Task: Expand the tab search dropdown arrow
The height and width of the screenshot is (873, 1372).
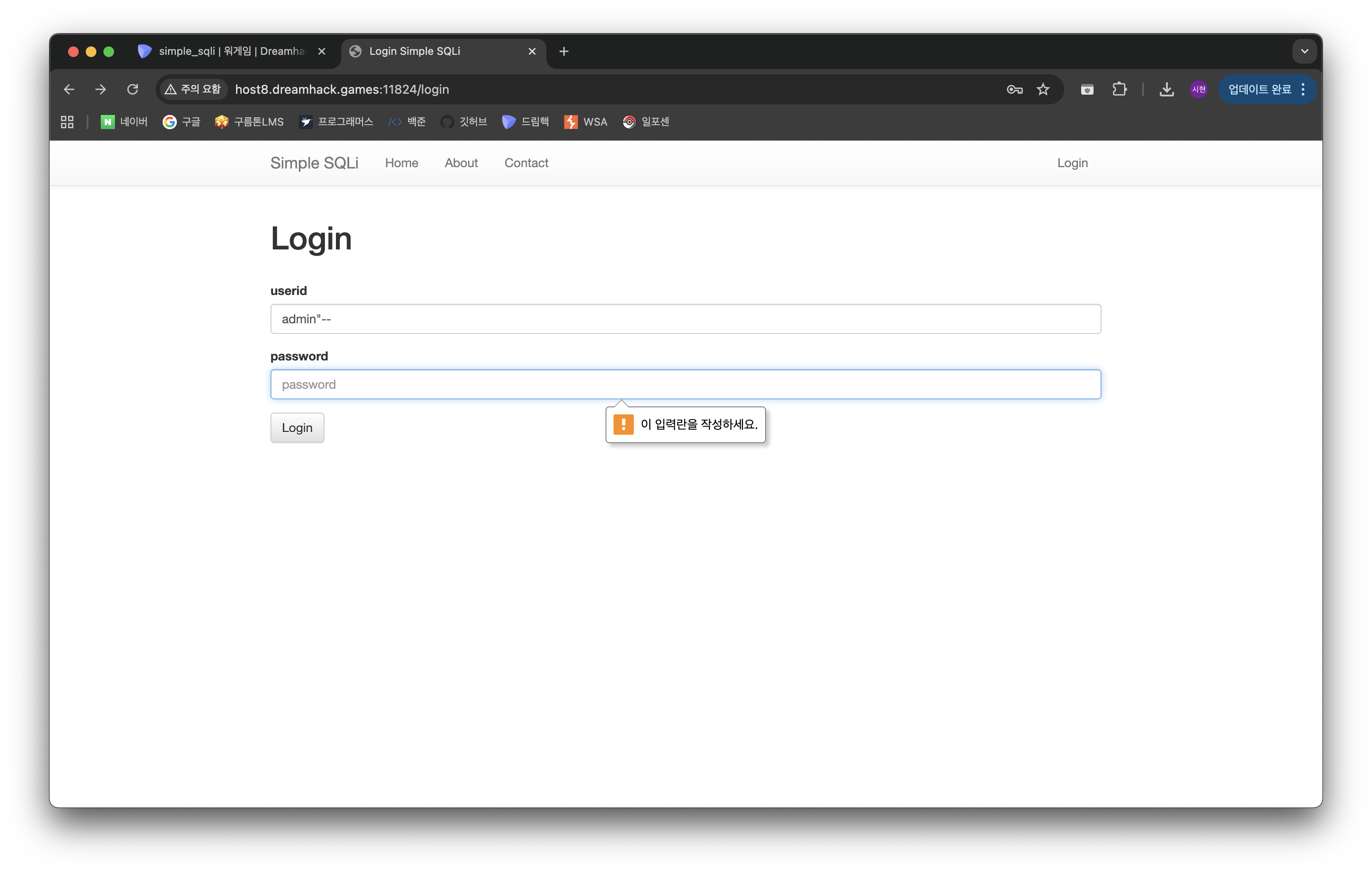Action: click(x=1304, y=51)
